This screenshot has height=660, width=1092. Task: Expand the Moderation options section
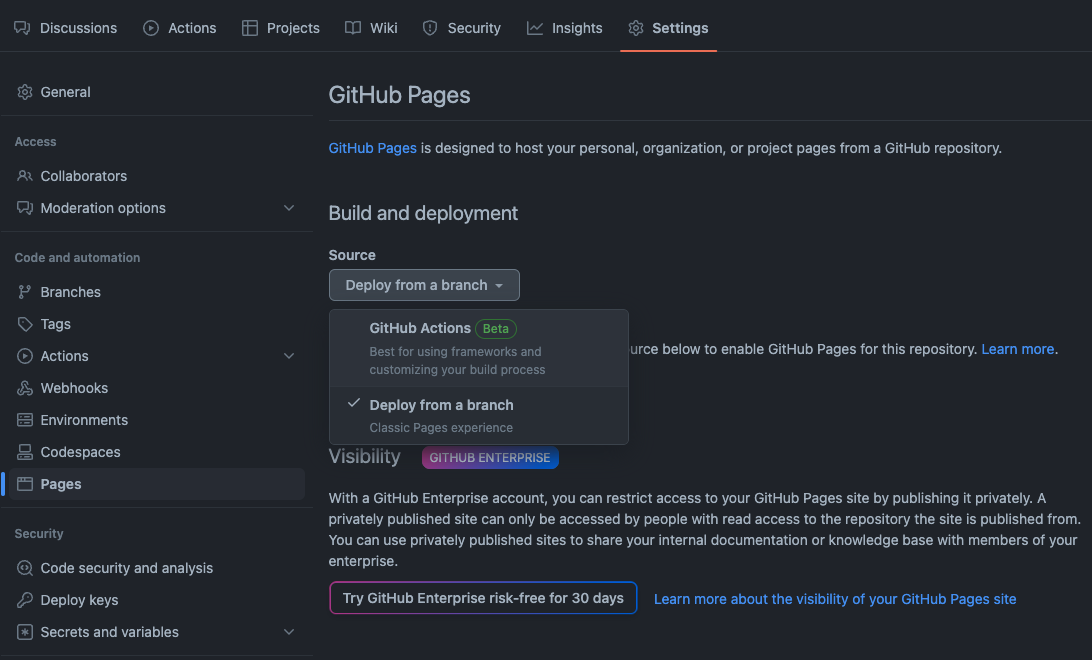pyautogui.click(x=289, y=208)
